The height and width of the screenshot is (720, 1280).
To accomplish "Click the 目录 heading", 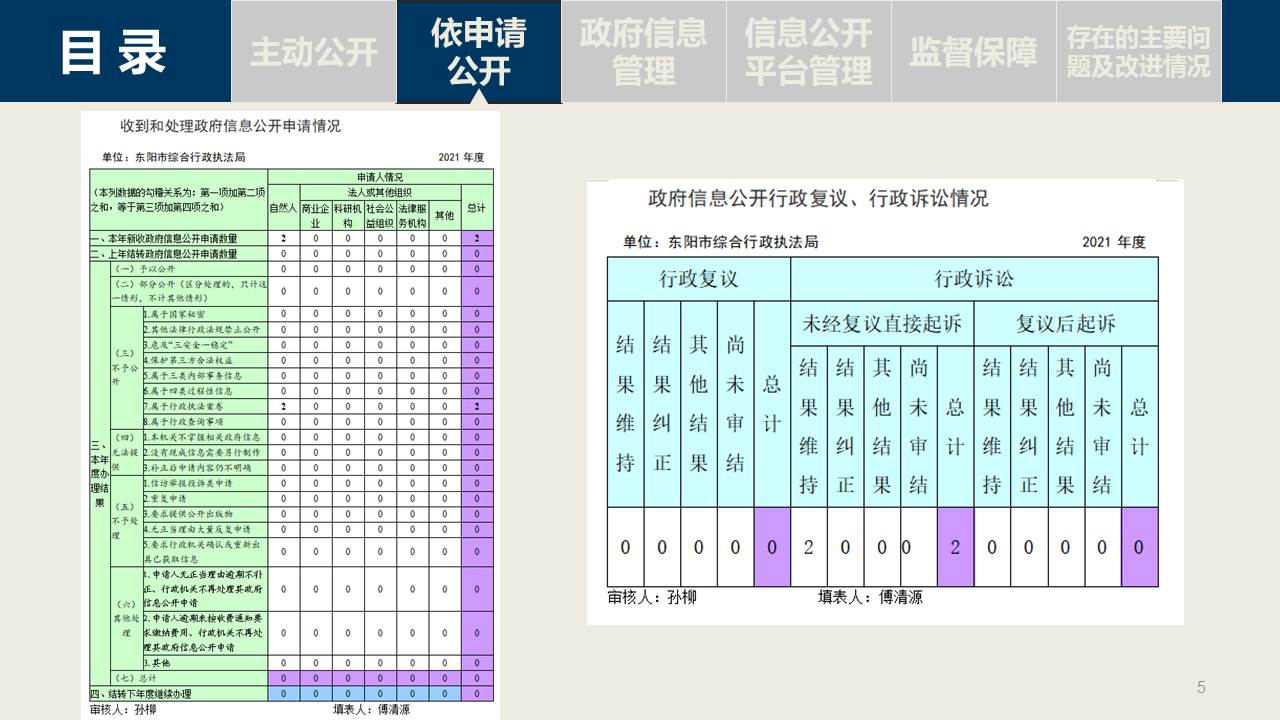I will [112, 52].
